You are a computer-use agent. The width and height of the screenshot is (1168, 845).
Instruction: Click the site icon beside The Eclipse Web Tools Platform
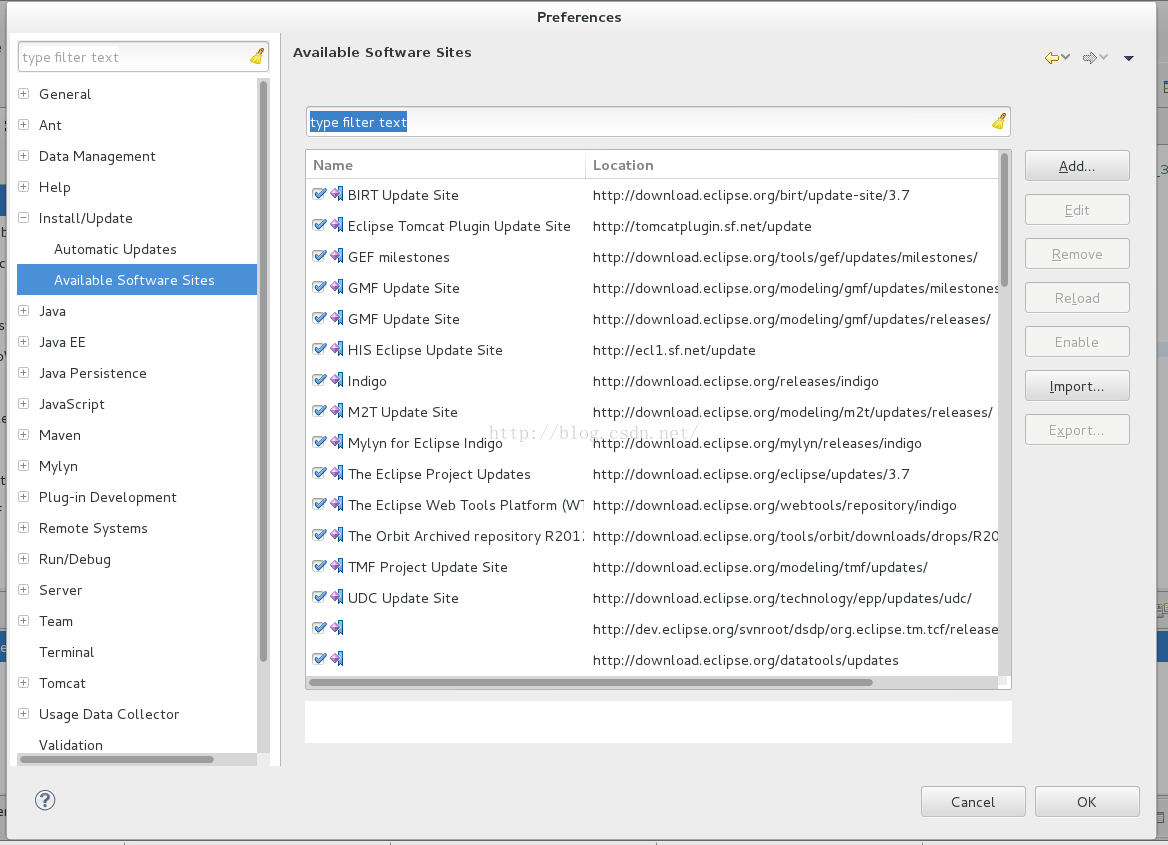[x=337, y=504]
